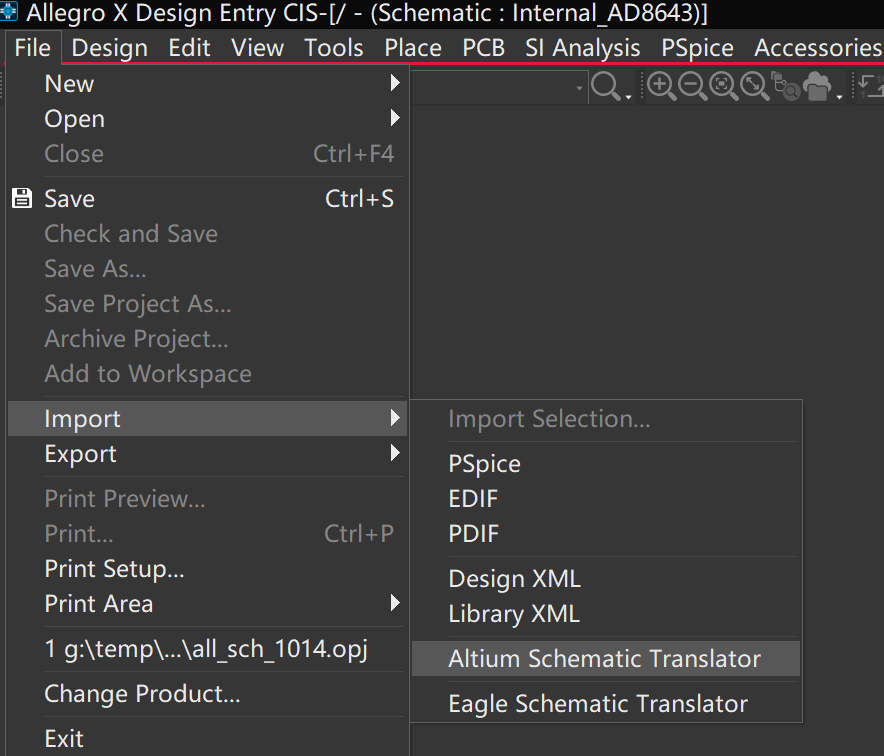The width and height of the screenshot is (884, 756).
Task: Open the Place menu
Action: [413, 48]
